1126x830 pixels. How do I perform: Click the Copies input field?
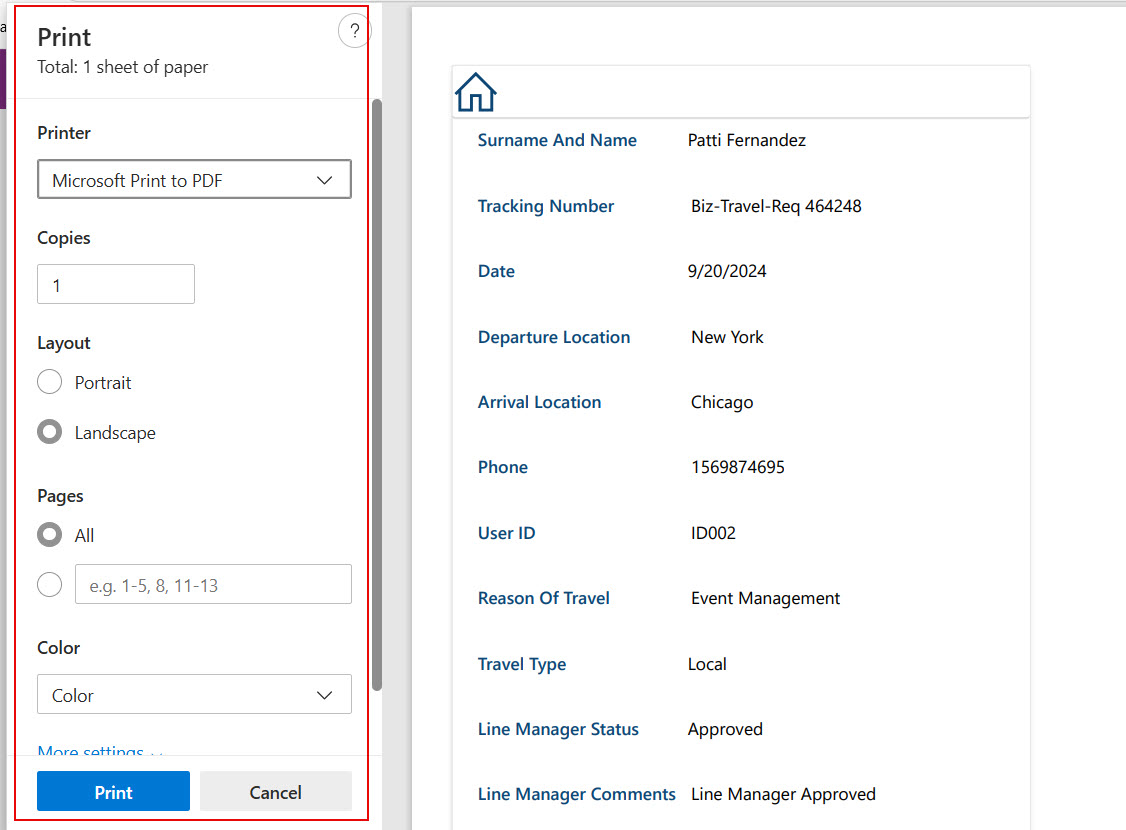coord(116,284)
